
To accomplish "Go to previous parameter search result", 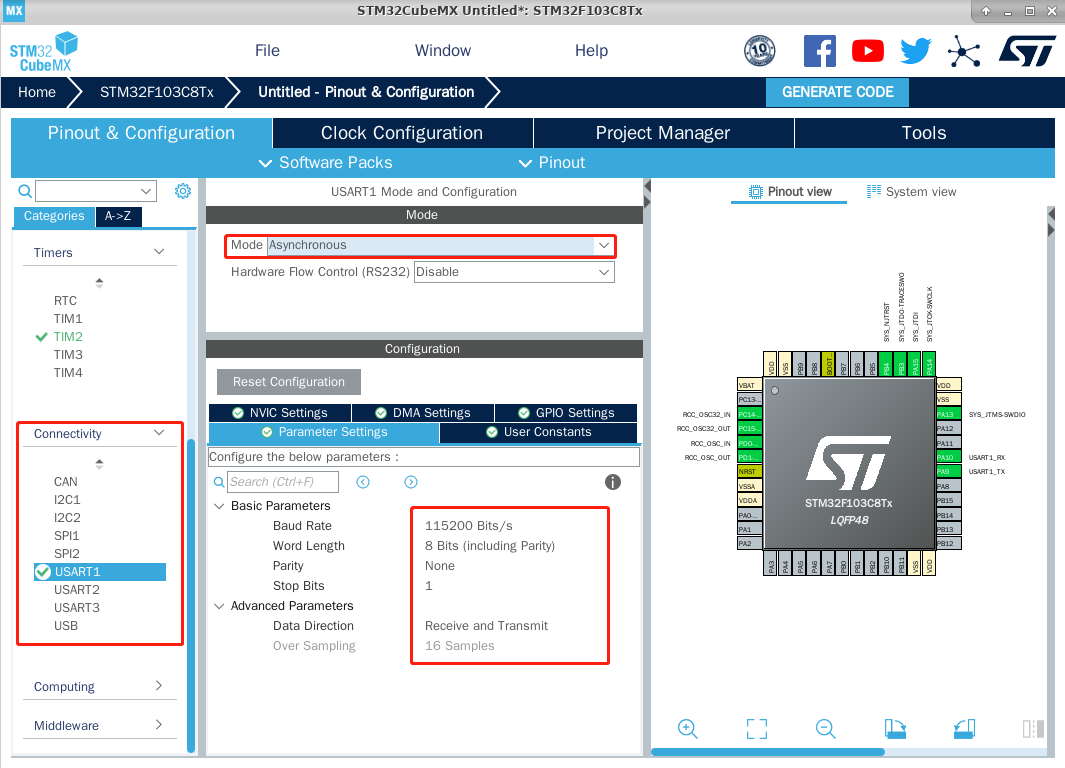I will coord(363,482).
